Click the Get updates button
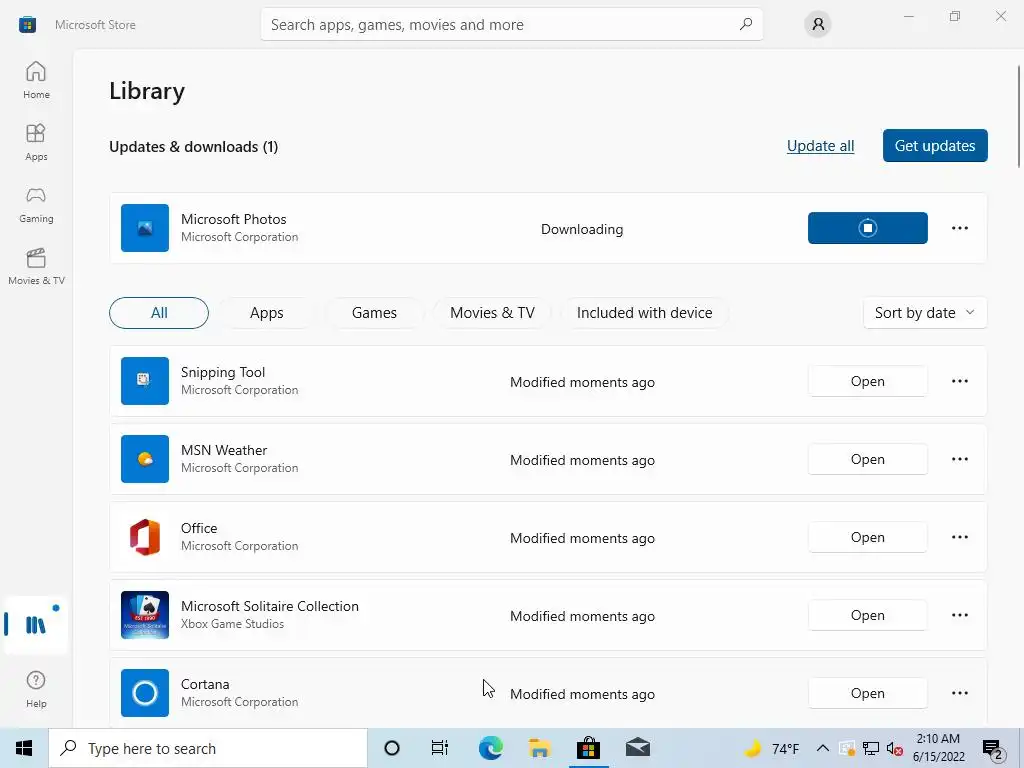Image resolution: width=1024 pixels, height=768 pixels. click(935, 146)
